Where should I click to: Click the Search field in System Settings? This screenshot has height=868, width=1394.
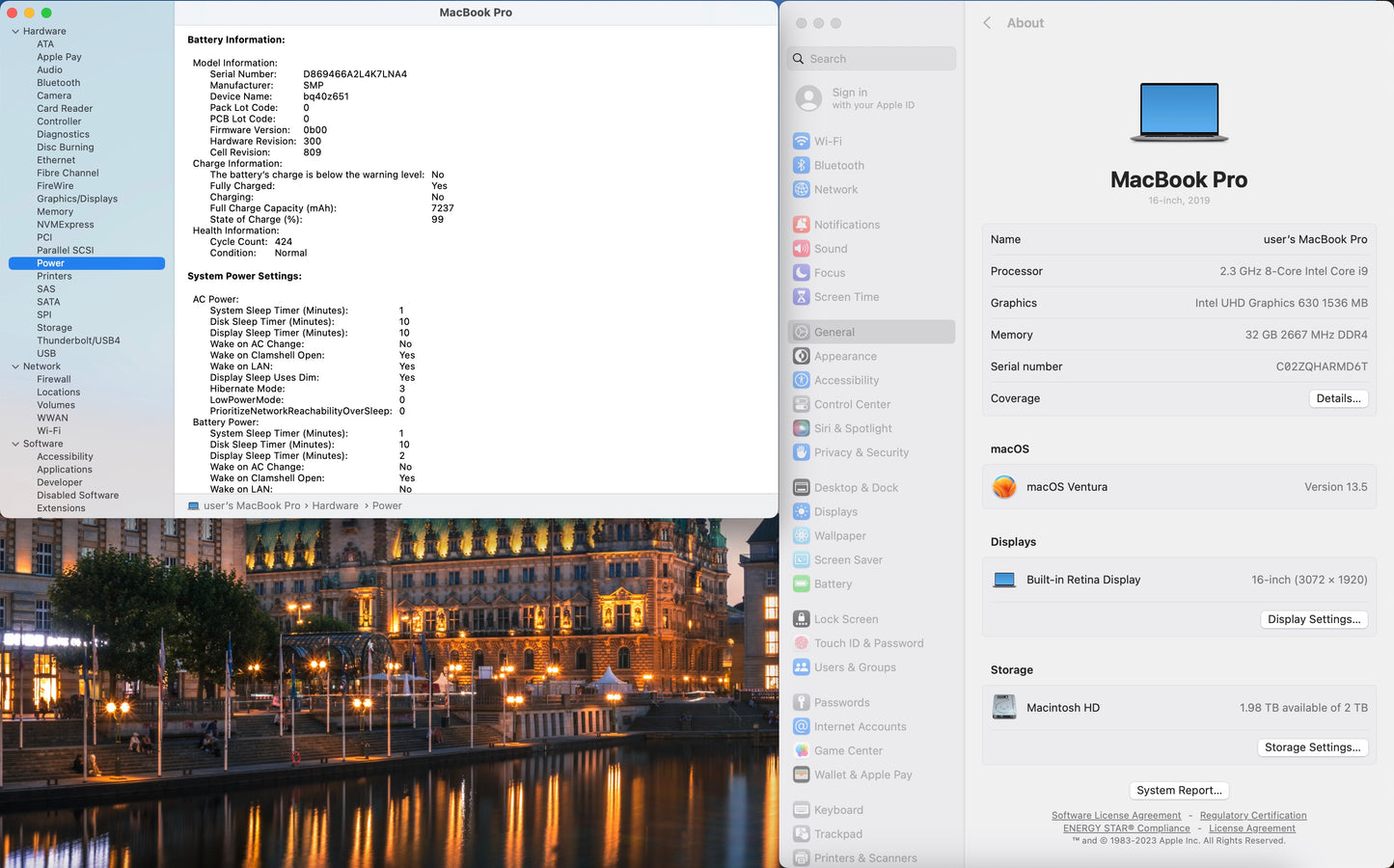(x=872, y=59)
